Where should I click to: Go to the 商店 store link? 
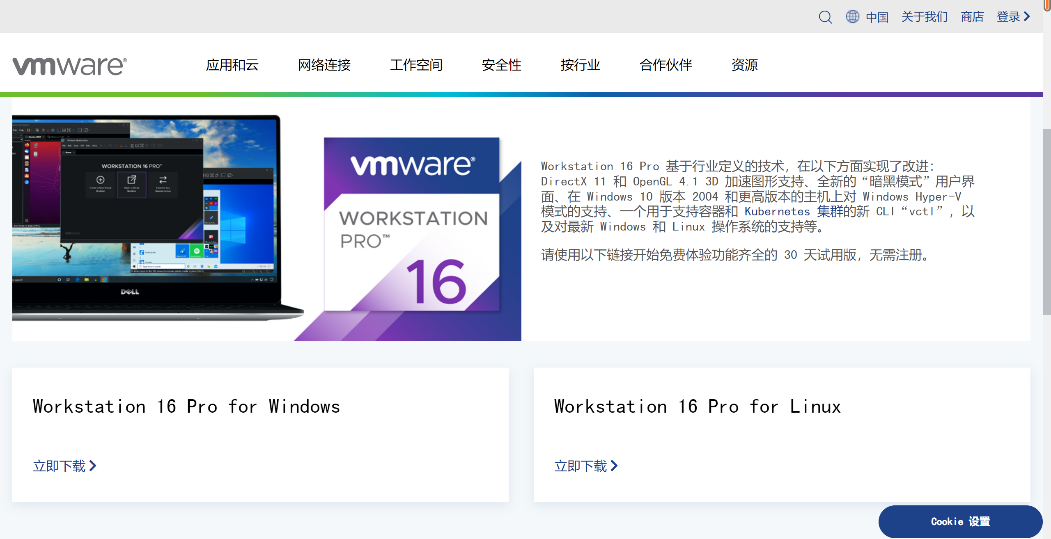point(972,17)
